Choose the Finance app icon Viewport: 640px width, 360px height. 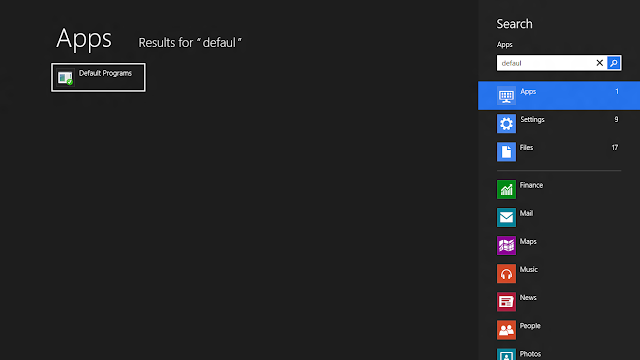[x=506, y=189]
